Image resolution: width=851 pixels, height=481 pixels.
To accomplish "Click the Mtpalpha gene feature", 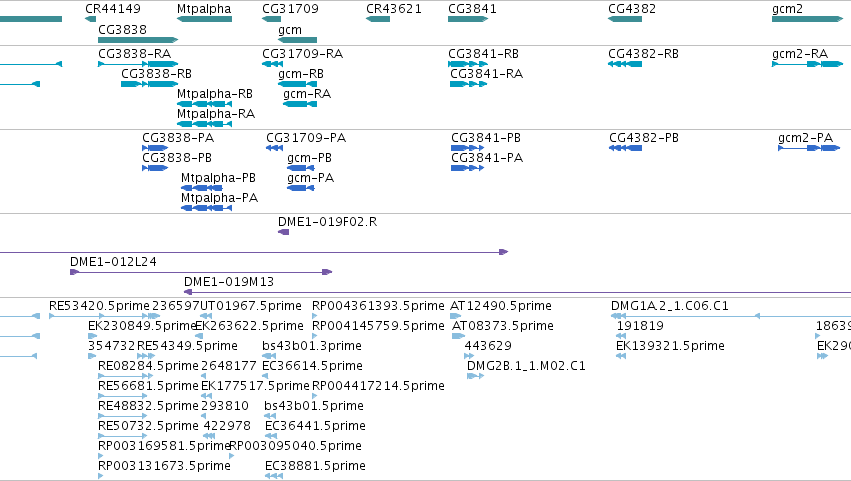I will pos(205,19).
